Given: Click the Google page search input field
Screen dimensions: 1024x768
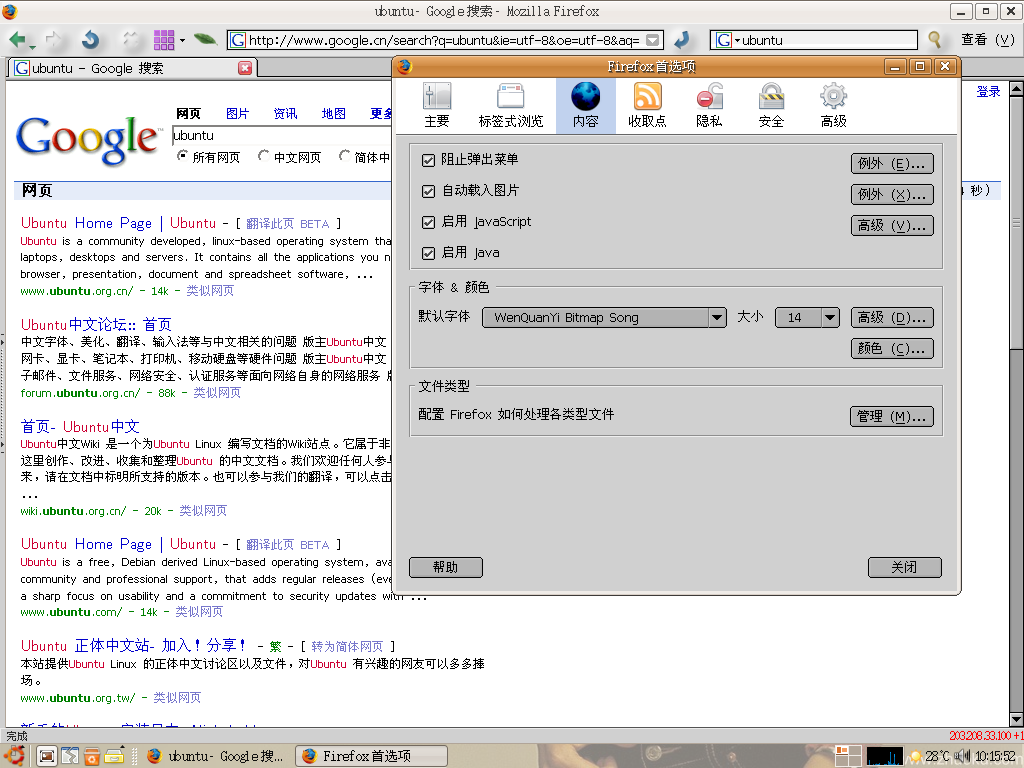Looking at the screenshot, I should click(281, 135).
